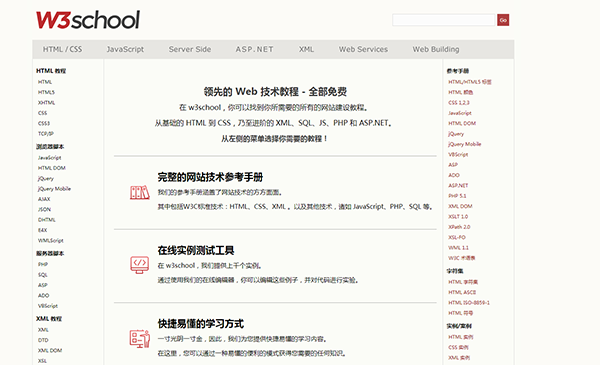Click the 字符集 section heading
This screenshot has width=600, height=365.
[x=455, y=271]
